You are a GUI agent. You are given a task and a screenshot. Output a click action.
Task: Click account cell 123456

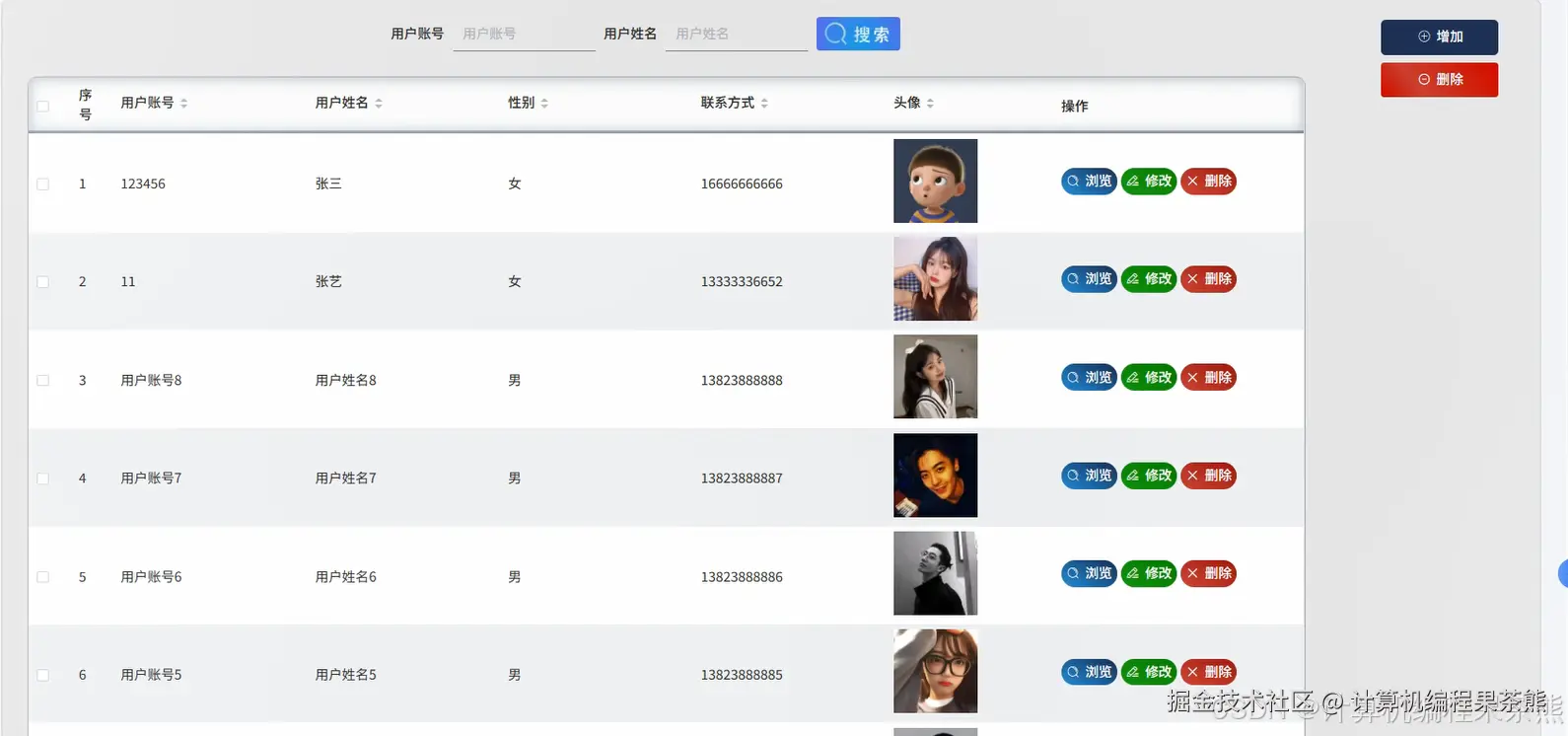143,184
